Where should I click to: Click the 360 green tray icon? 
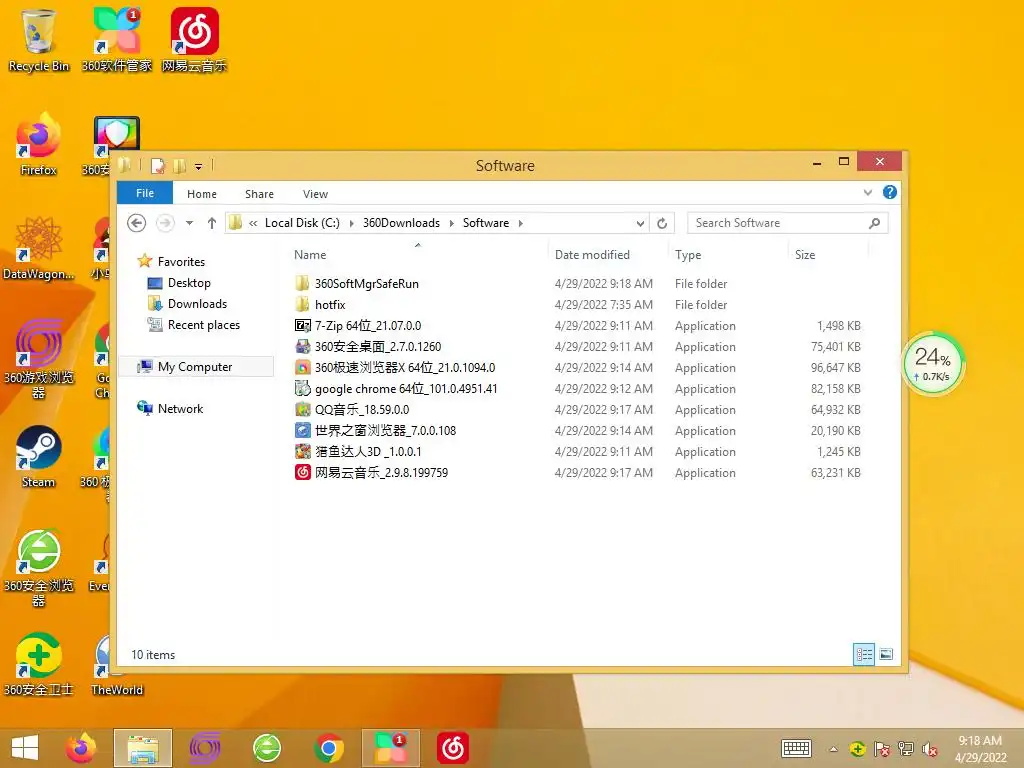pos(857,749)
